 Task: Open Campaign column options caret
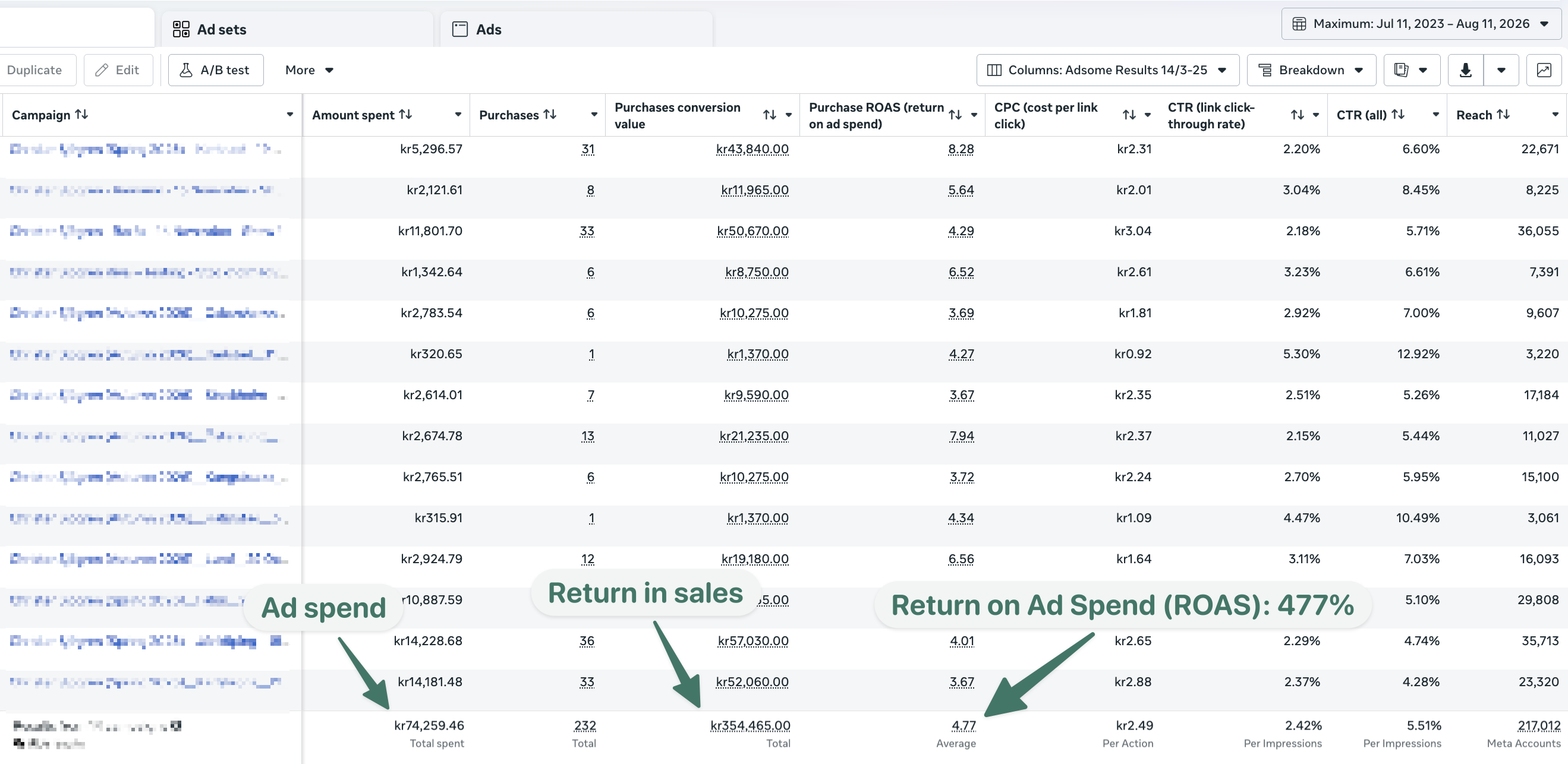[289, 114]
